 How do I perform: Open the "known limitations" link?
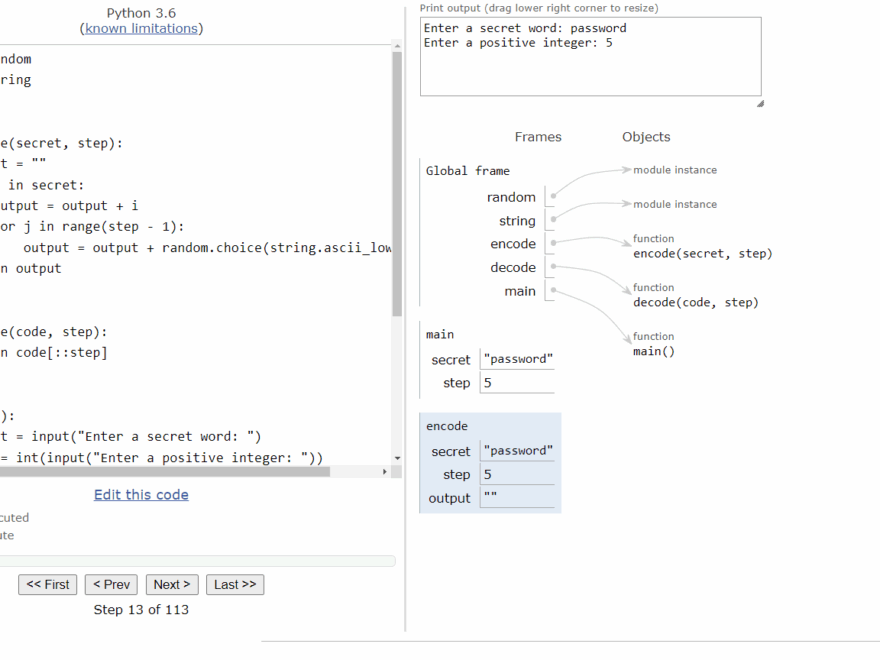(142, 28)
